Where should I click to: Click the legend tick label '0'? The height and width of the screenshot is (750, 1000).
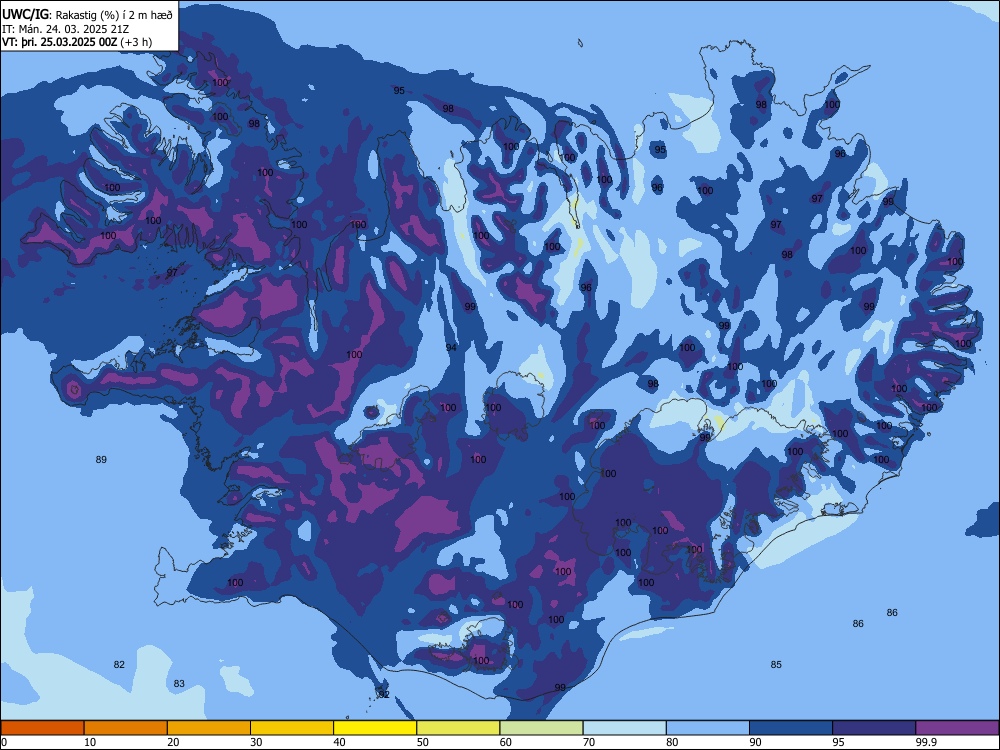click(4, 742)
